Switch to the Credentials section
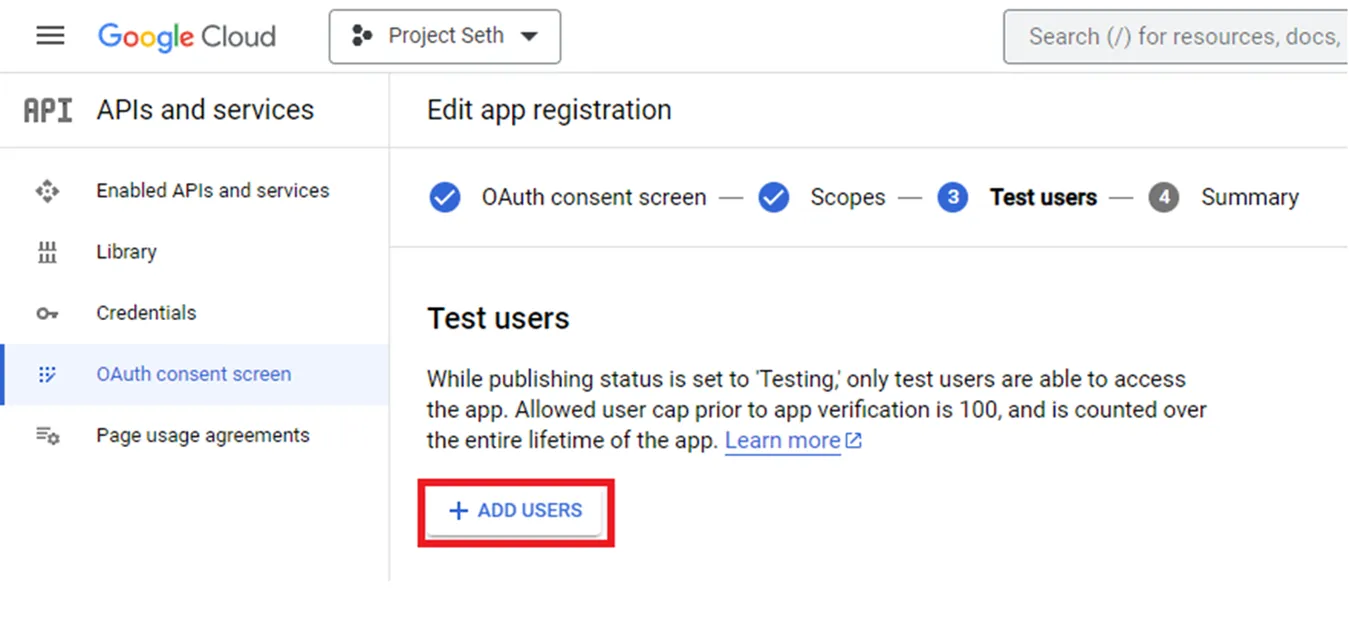Viewport: 1349px width, 630px height. (146, 313)
